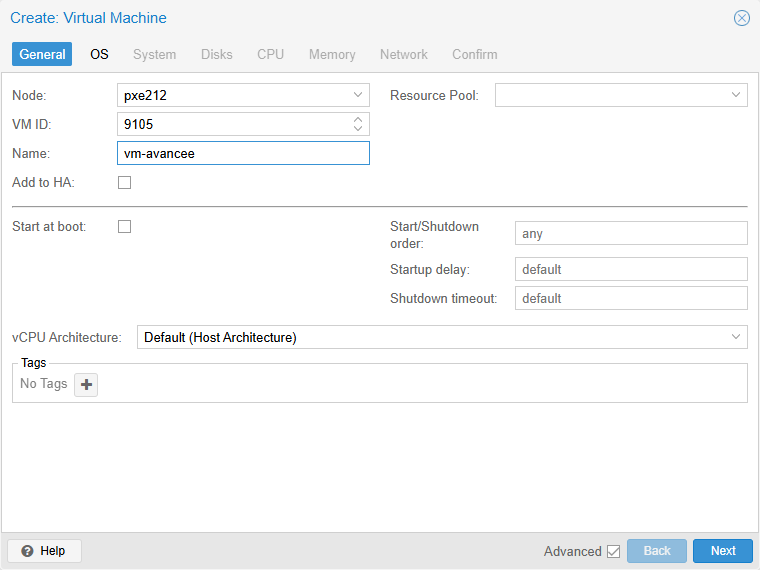The height and width of the screenshot is (570, 760).
Task: Enable the Add to HA checkbox
Action: 125,183
